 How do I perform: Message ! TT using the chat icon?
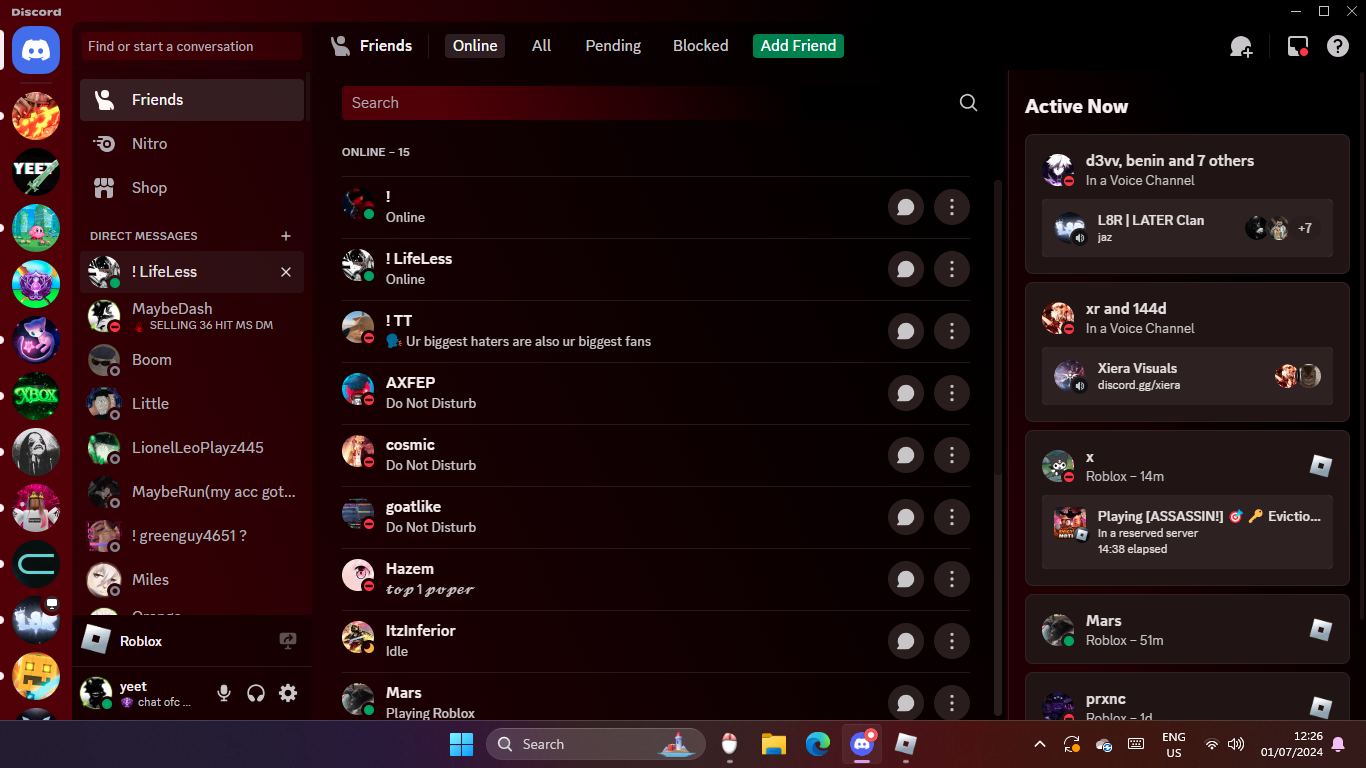click(906, 331)
